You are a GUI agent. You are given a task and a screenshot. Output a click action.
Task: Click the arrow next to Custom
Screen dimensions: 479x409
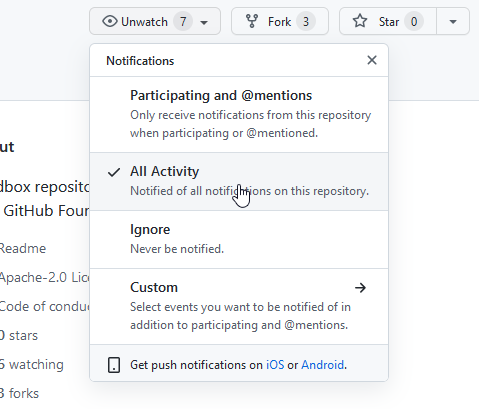click(x=360, y=287)
